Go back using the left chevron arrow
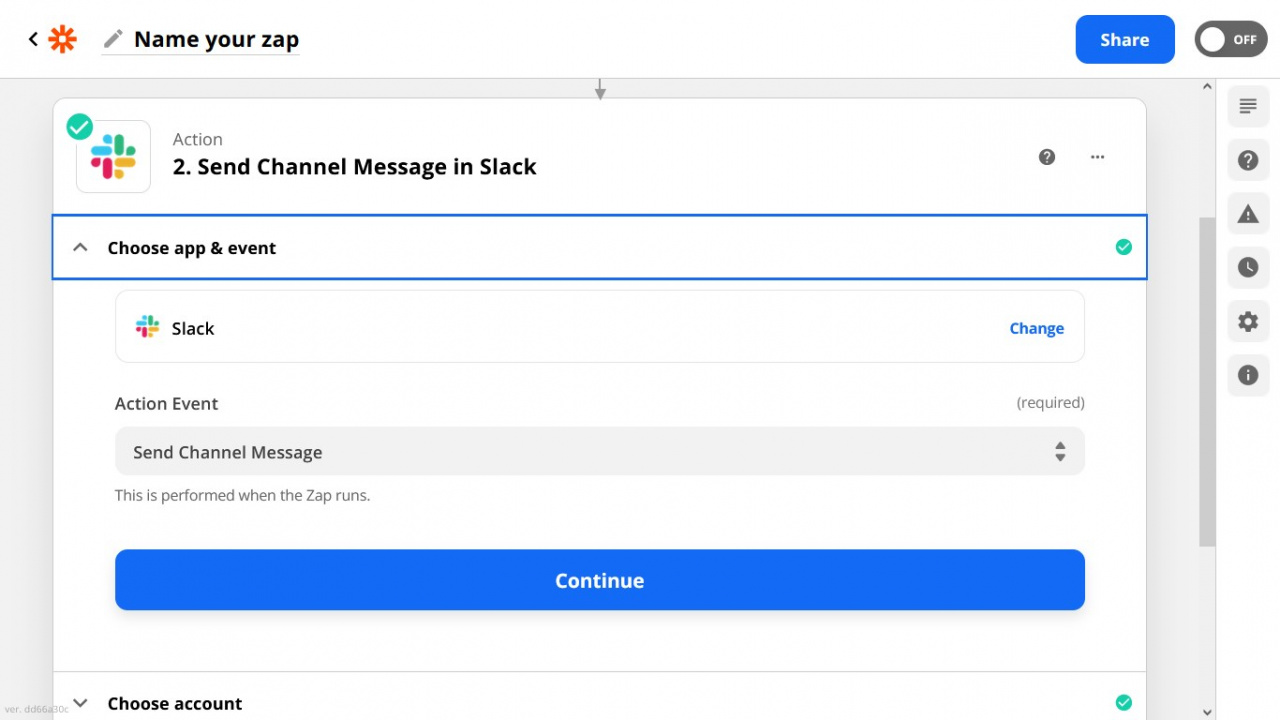This screenshot has height=720, width=1280. coord(33,39)
